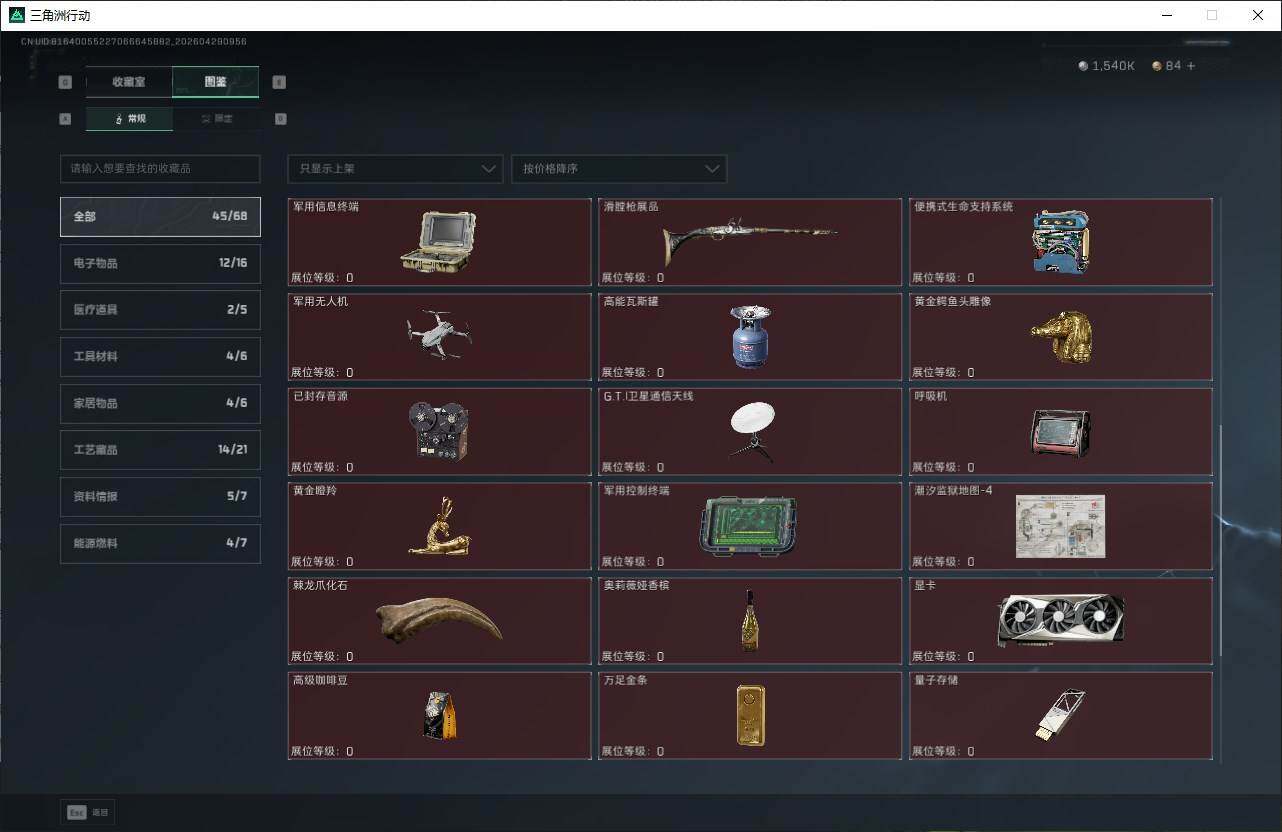Select the 黄金鳄鱼头雕像 golden crocodile head image
The width and height of the screenshot is (1282, 832).
point(1061,336)
